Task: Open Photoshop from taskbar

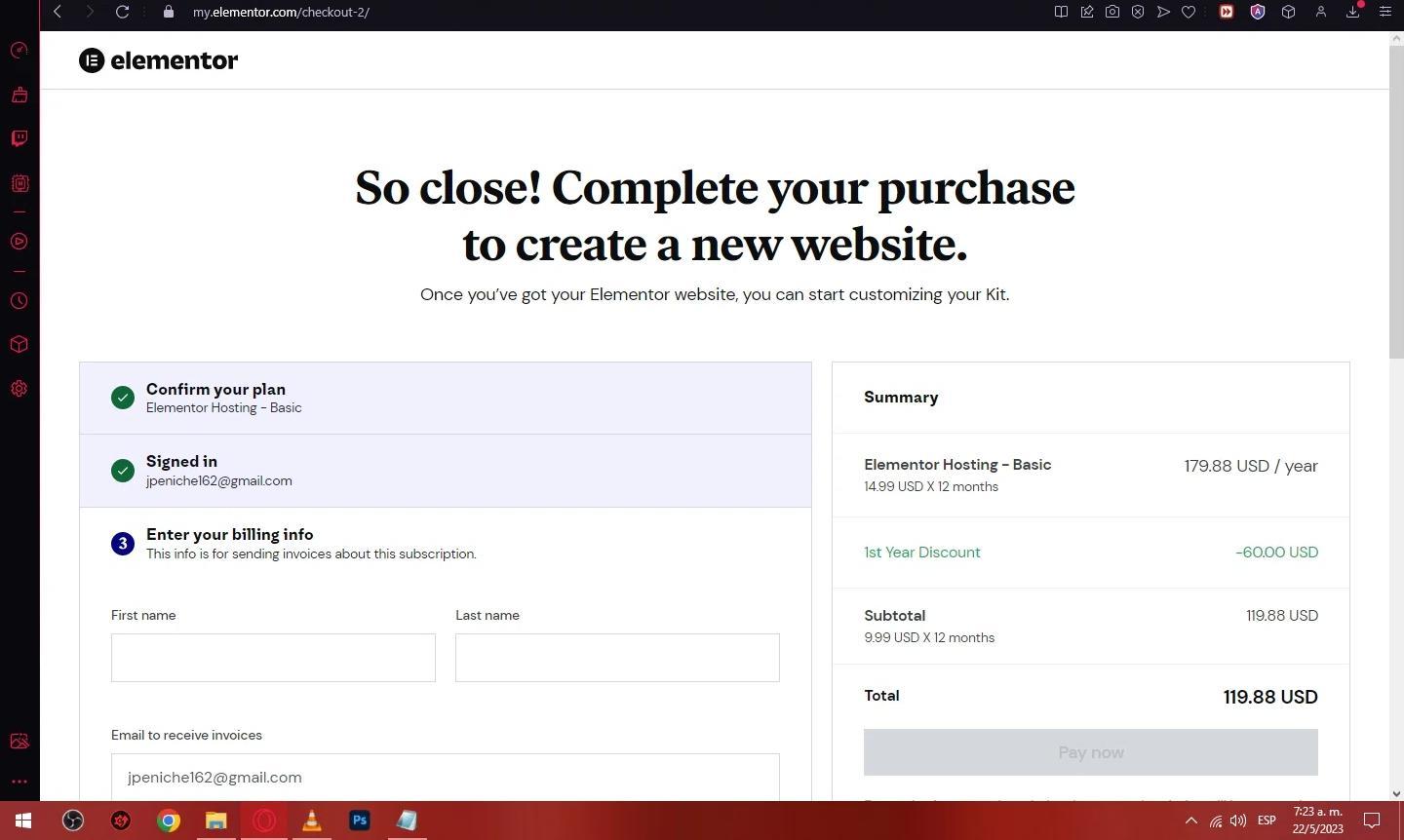Action: tap(360, 821)
